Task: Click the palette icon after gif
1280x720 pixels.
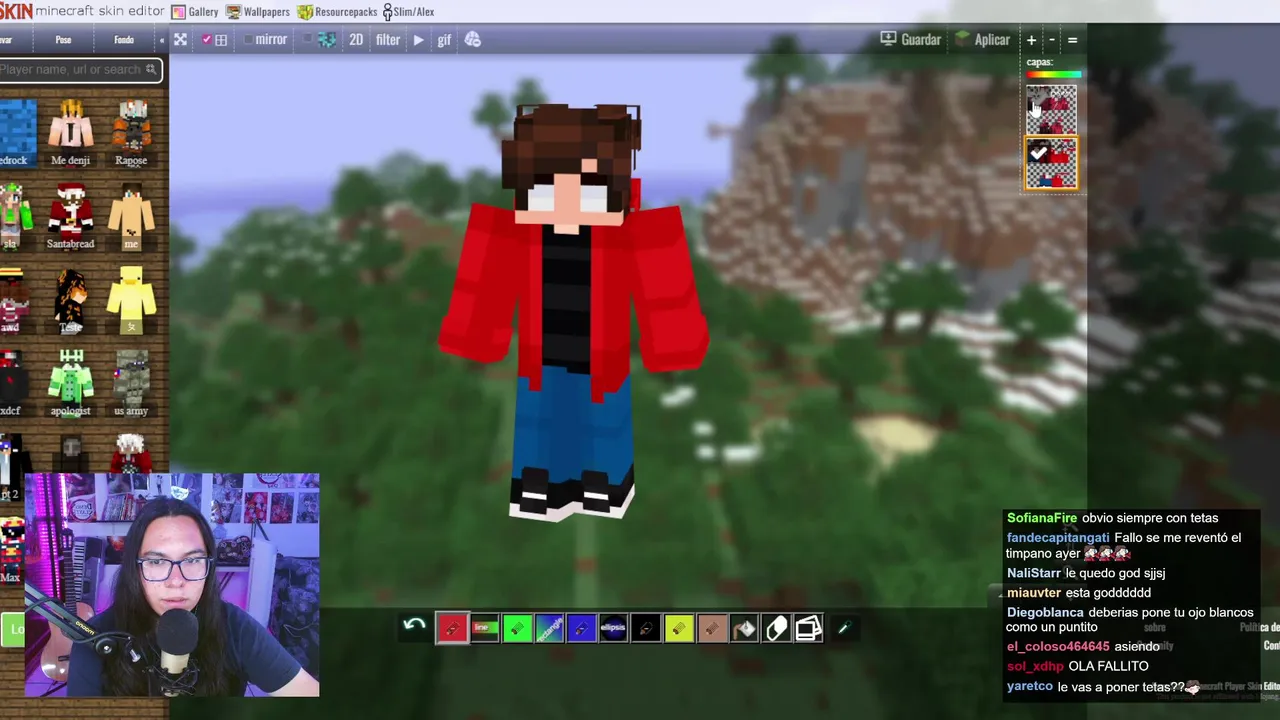Action: click(x=473, y=40)
